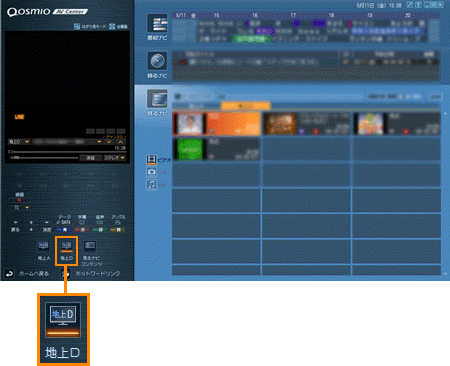Switch to the highlighted orange tab
Viewport: 450px width, 366px height.
coord(245,106)
